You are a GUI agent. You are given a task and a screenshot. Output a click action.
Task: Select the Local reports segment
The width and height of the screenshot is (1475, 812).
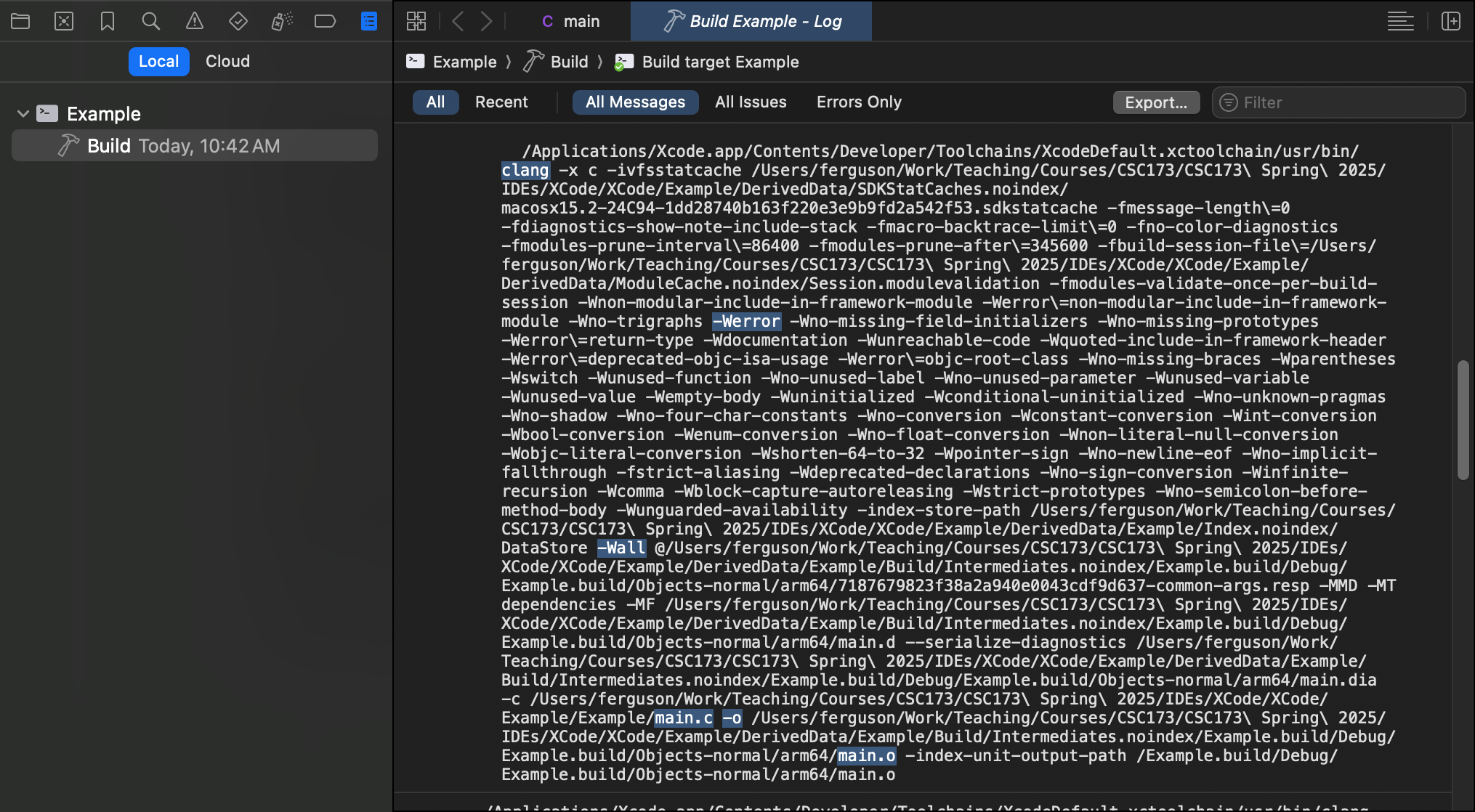(x=158, y=62)
